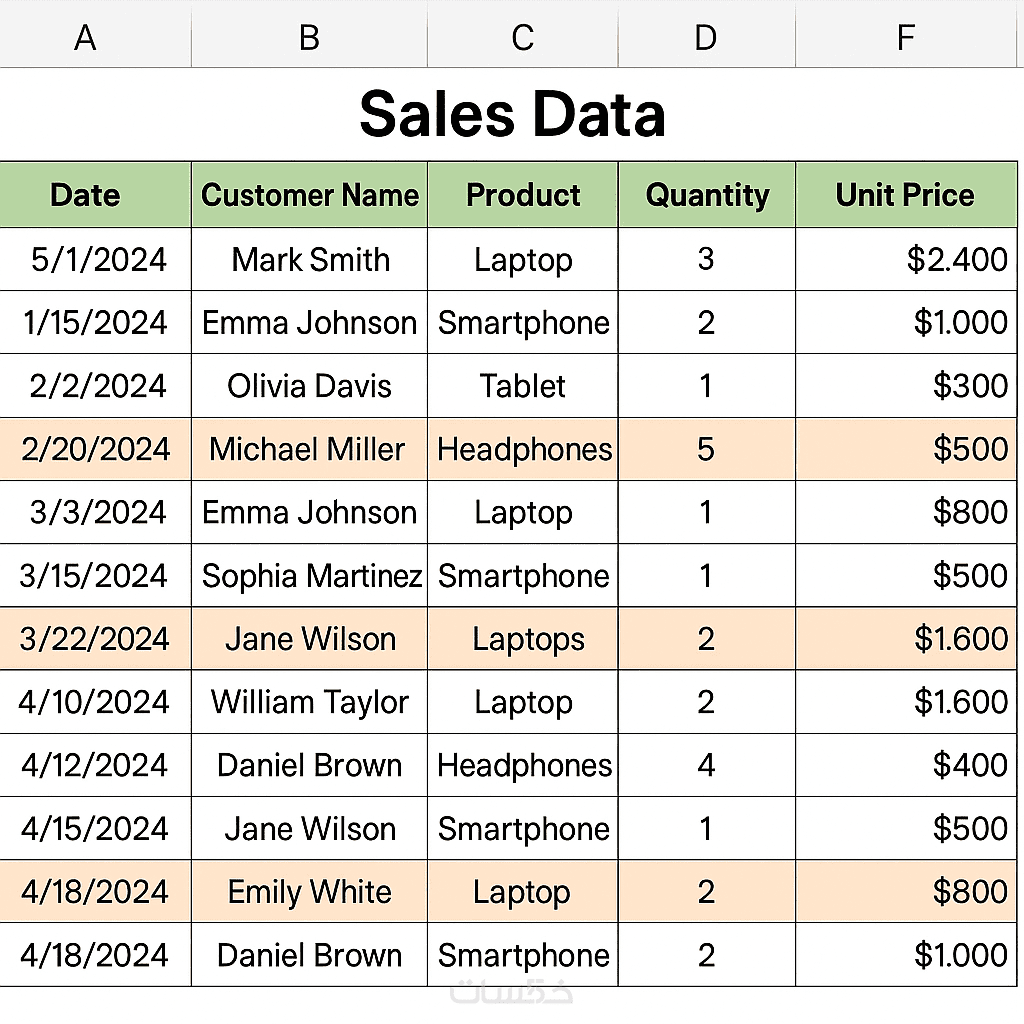Viewport: 1024px width, 1024px height.
Task: Click the Sophia Martinez cell
Action: tap(311, 576)
